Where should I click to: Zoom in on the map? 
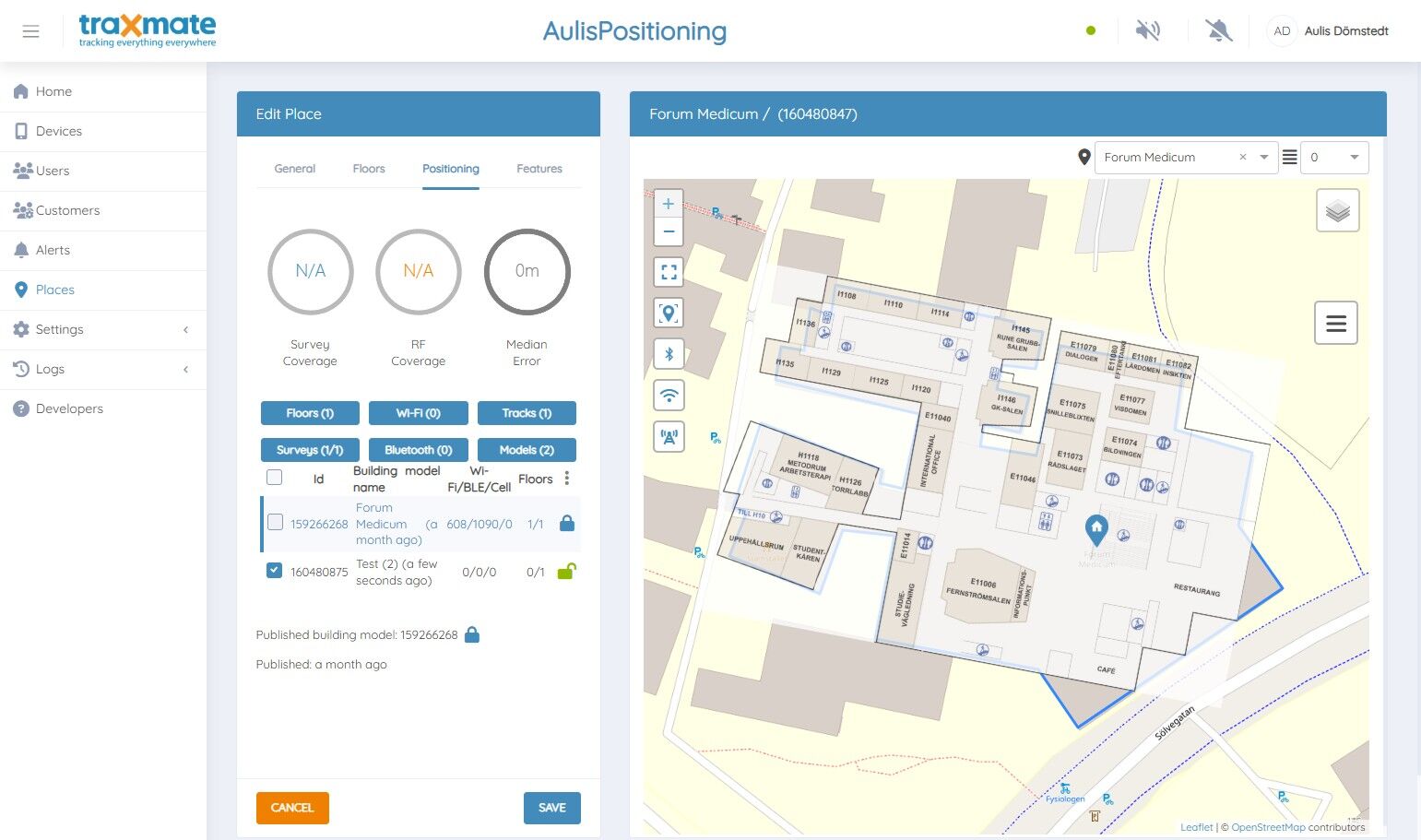point(669,204)
